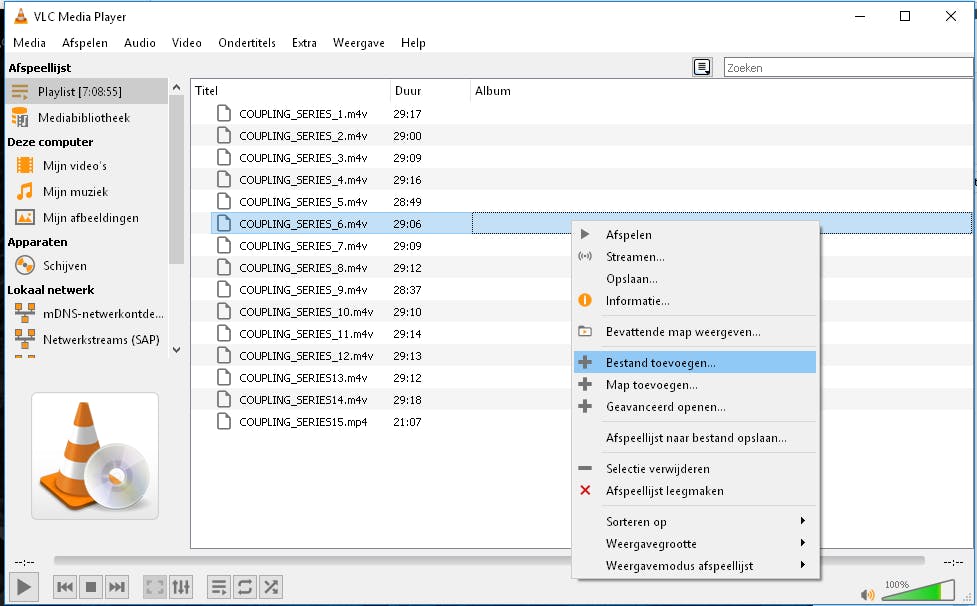Click the Zoeken search field

(847, 68)
